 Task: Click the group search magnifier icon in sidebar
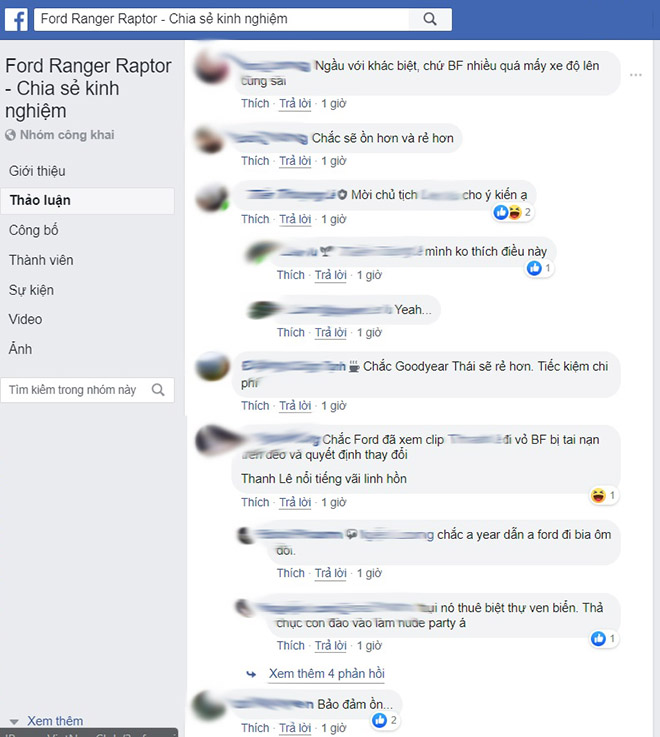tap(158, 390)
